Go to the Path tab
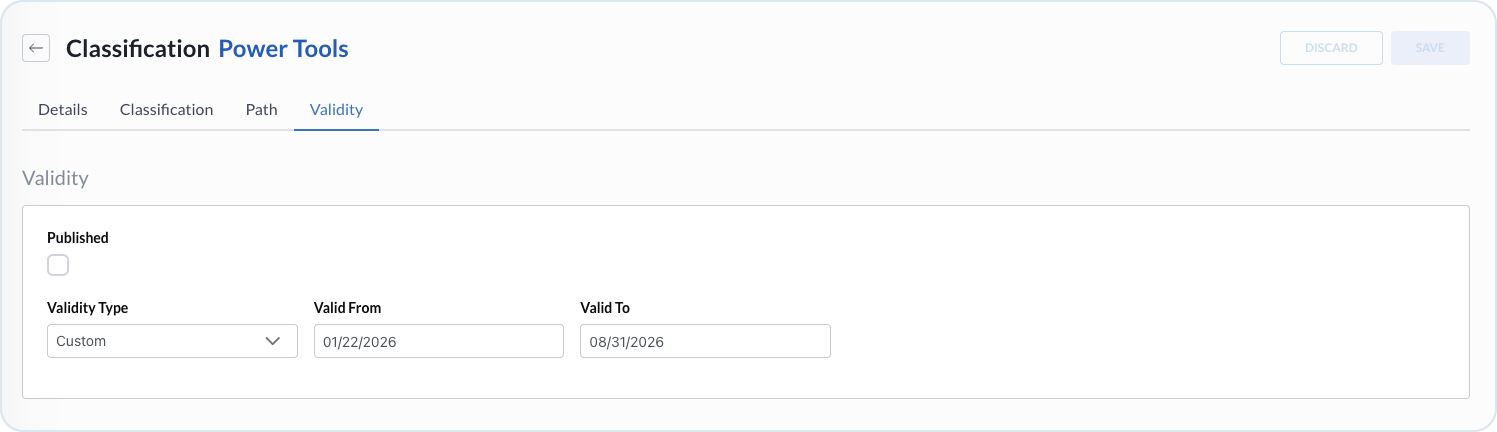Image resolution: width=1497 pixels, height=432 pixels. (261, 110)
